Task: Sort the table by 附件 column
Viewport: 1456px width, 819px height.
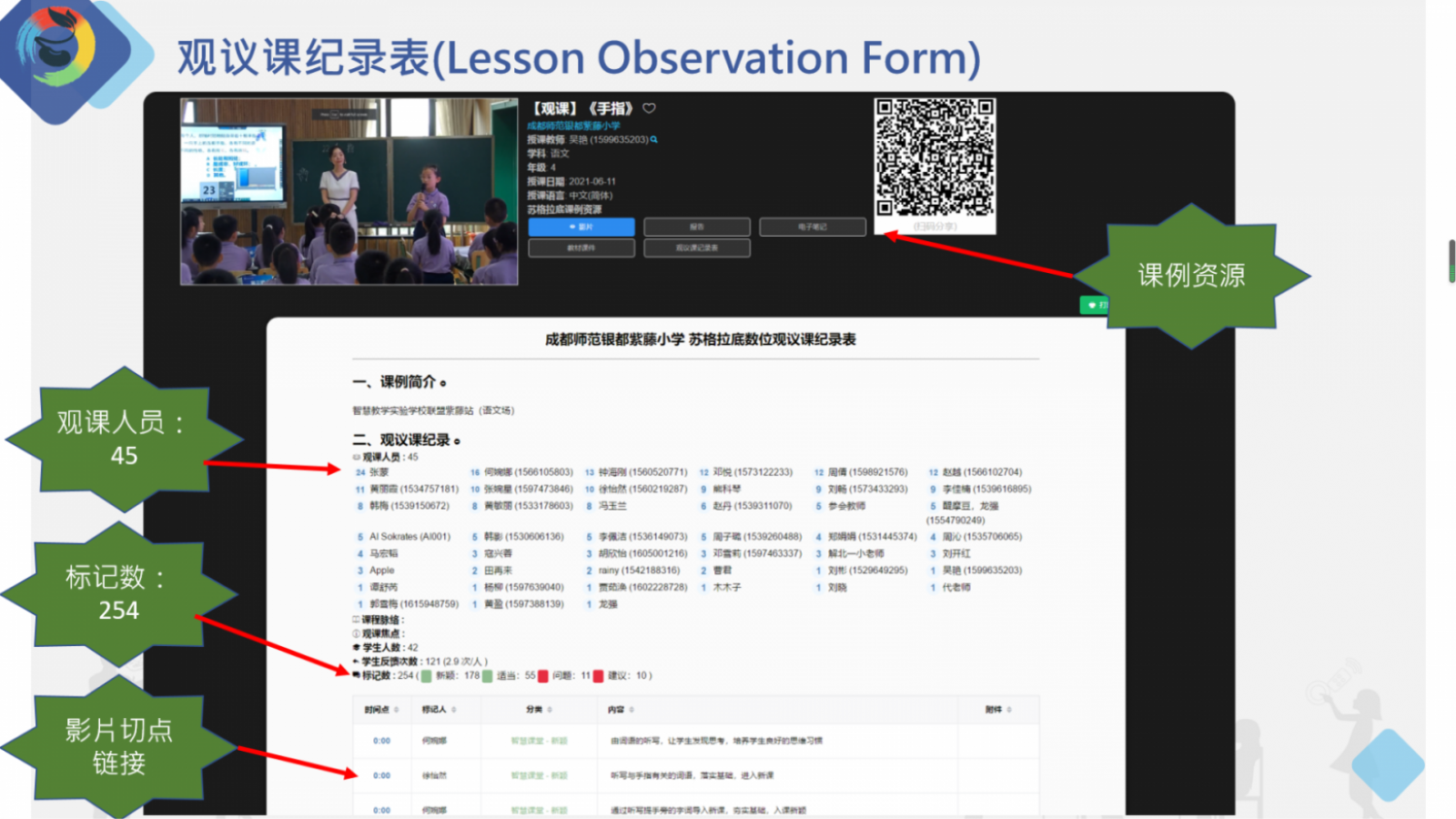Action: [x=1008, y=710]
